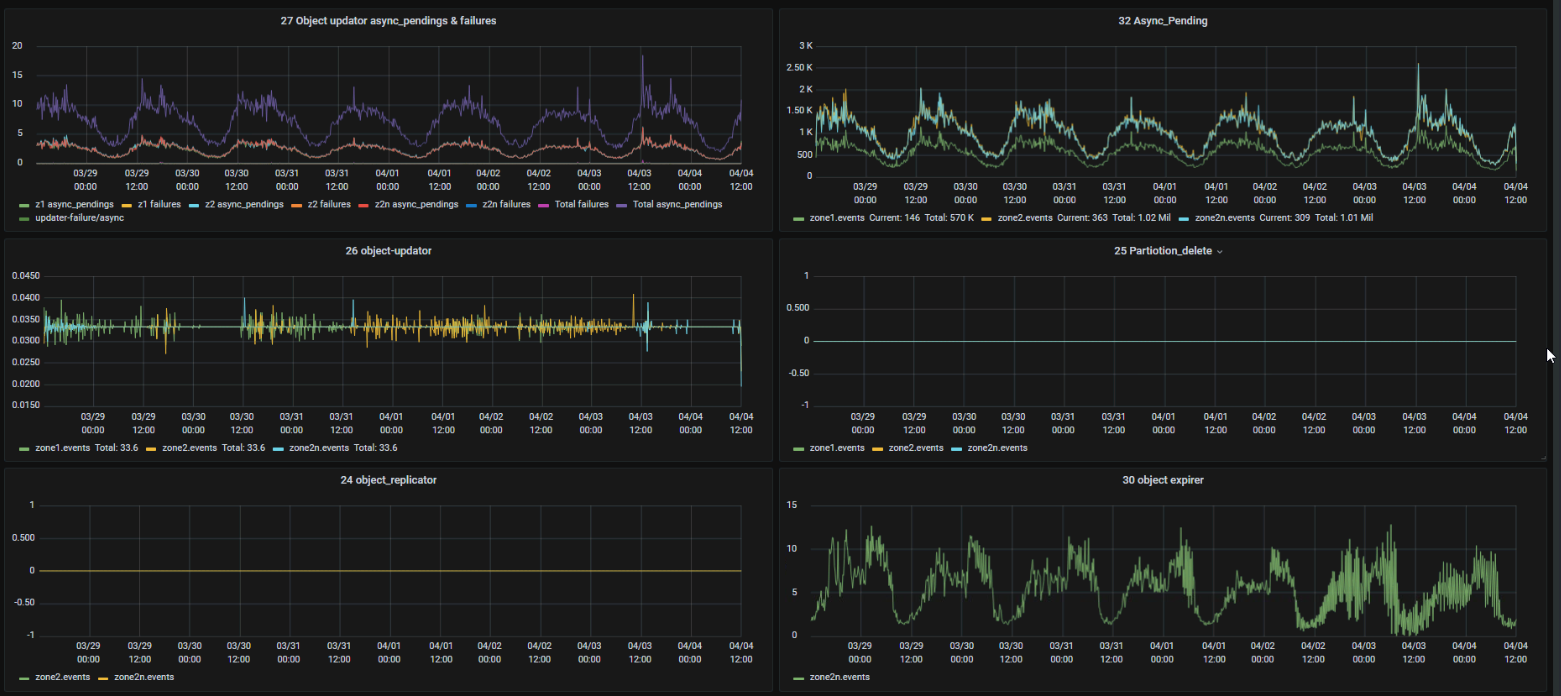
Task: Open the 27 Object updator panel title menu
Action: (388, 21)
